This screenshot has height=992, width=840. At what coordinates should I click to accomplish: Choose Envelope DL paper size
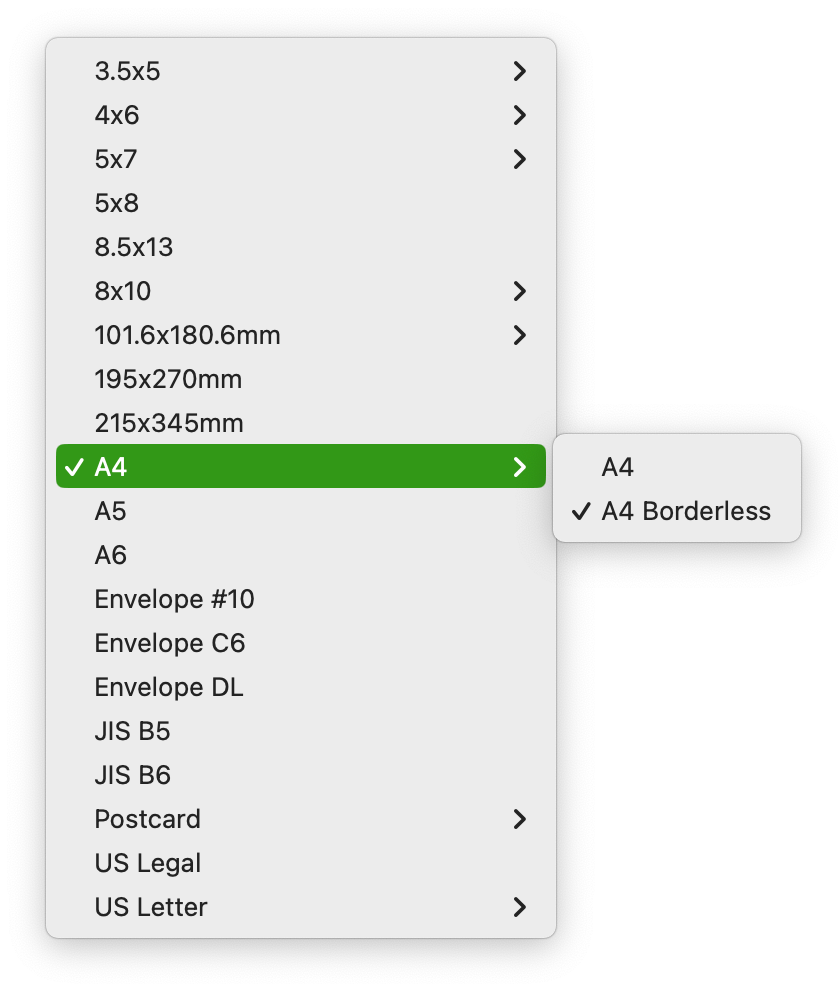[169, 687]
